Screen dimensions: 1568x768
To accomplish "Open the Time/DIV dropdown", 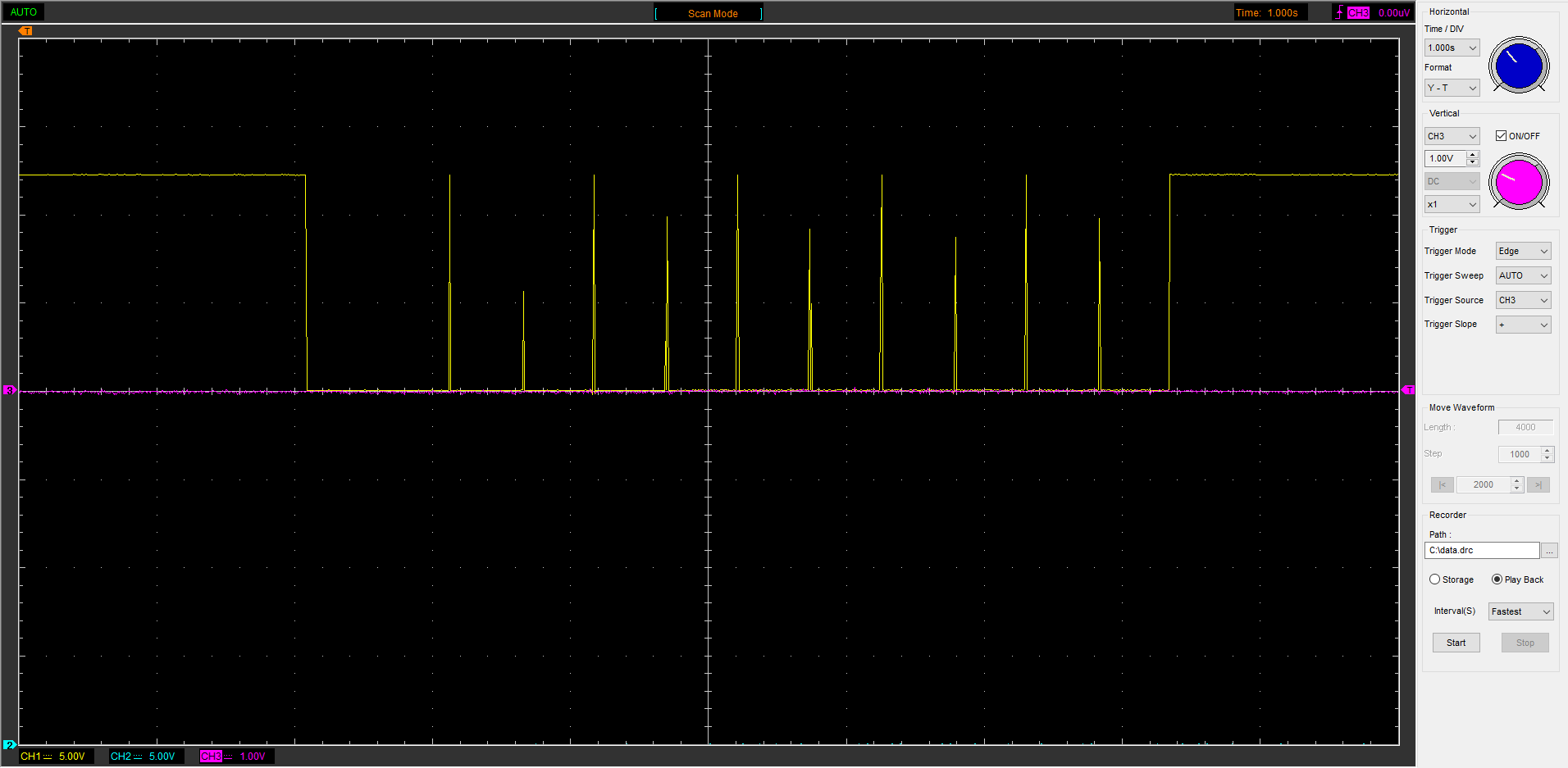I will (1452, 48).
